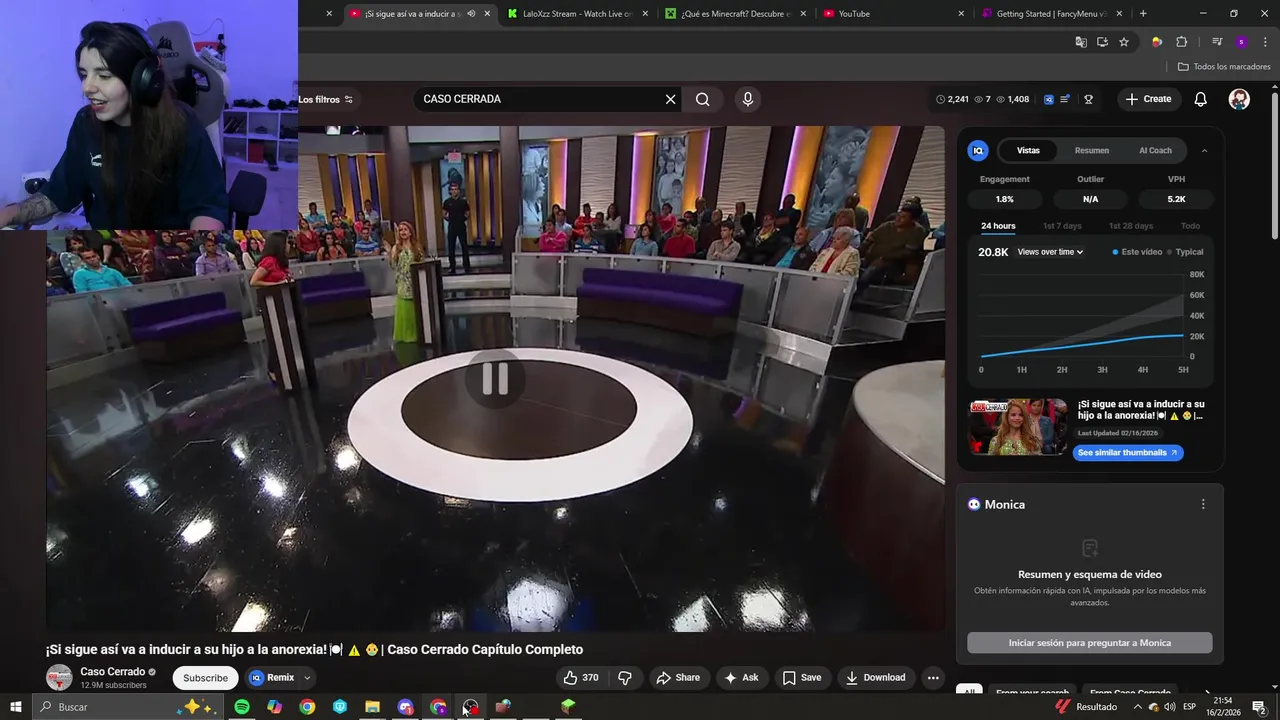
Task: Switch to Getting Started FancyMenu tab
Action: point(1052,14)
